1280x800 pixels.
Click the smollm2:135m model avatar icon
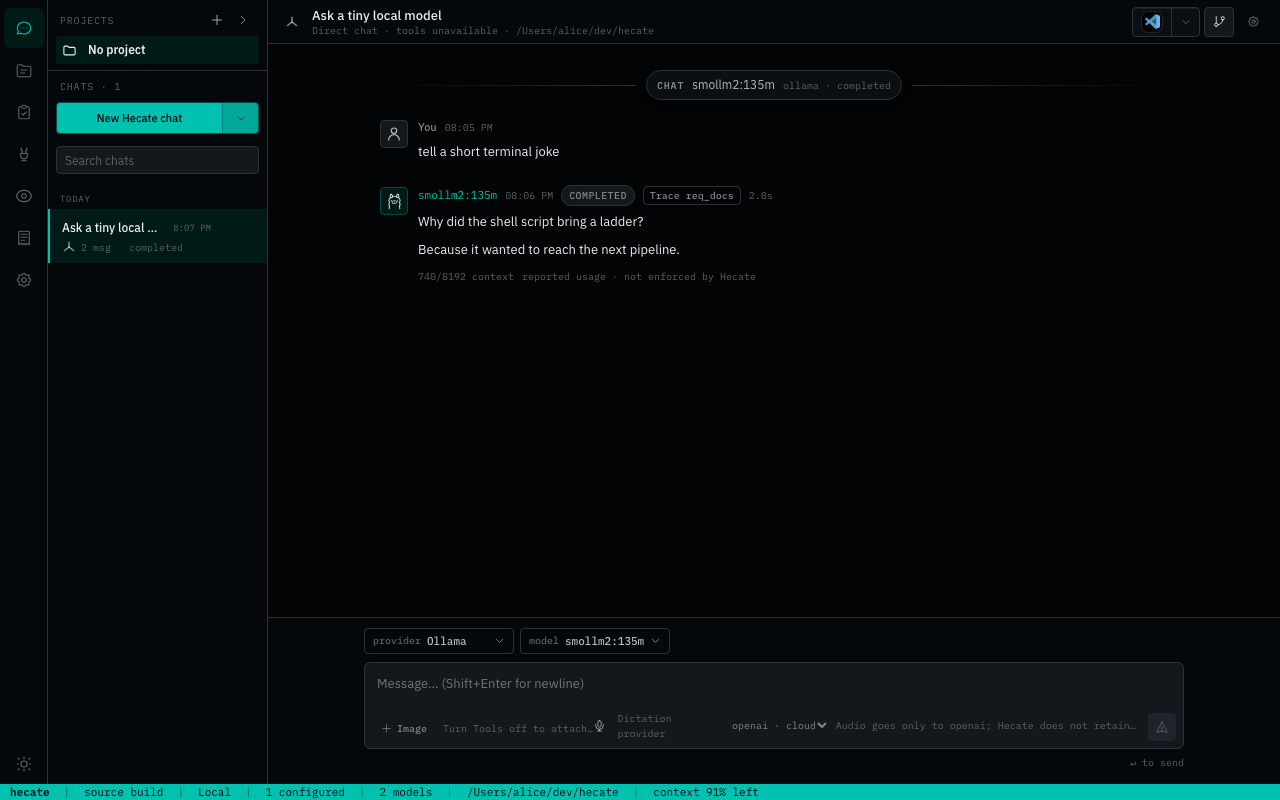tap(394, 201)
